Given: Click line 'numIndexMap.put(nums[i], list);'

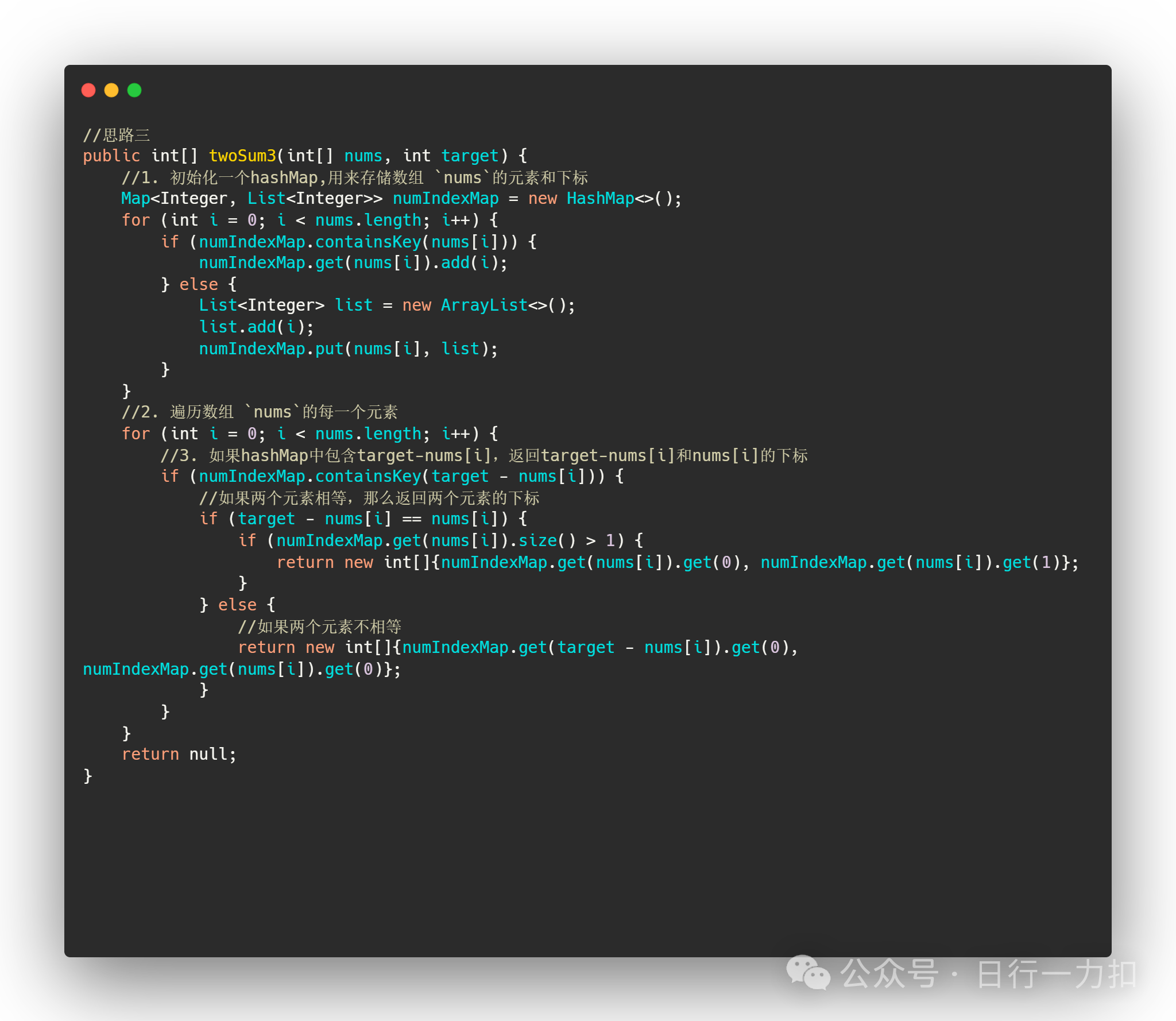Looking at the screenshot, I should (x=349, y=349).
